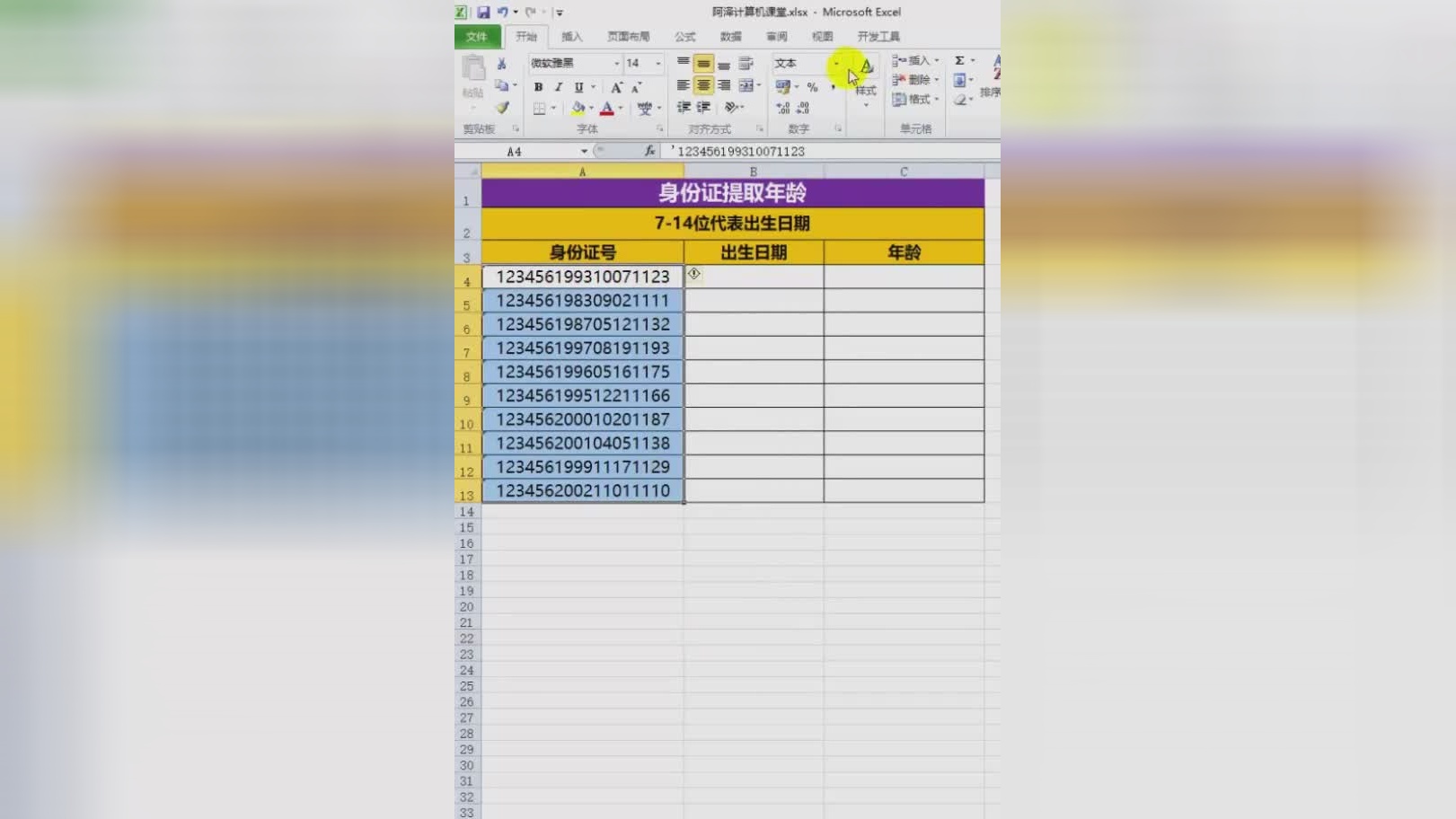Click the Clear eraser icon
Image resolution: width=1456 pixels, height=819 pixels.
point(959,100)
